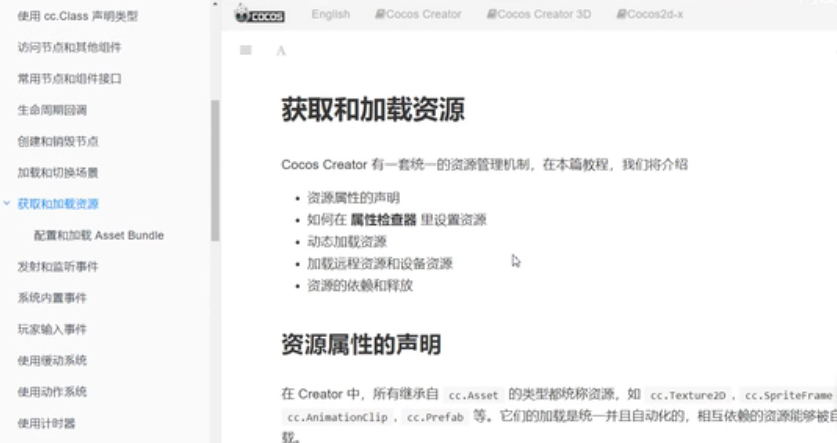Click the page title '获取和加载资源'
Viewport: 837px width, 443px height.
[x=373, y=109]
